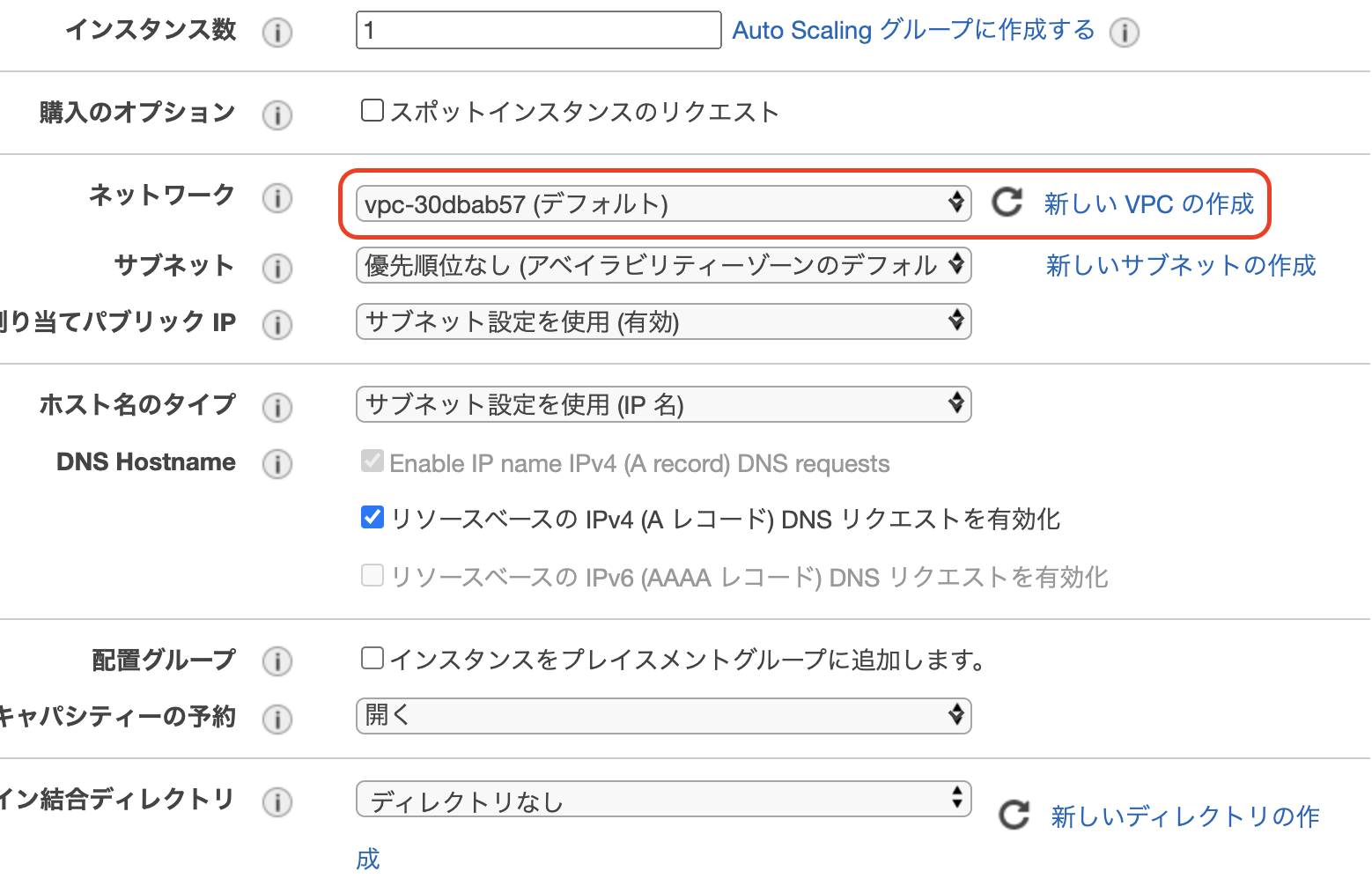The image size is (1372, 893).
Task: Open the ネットワーク VPC dropdown
Action: click(x=660, y=203)
